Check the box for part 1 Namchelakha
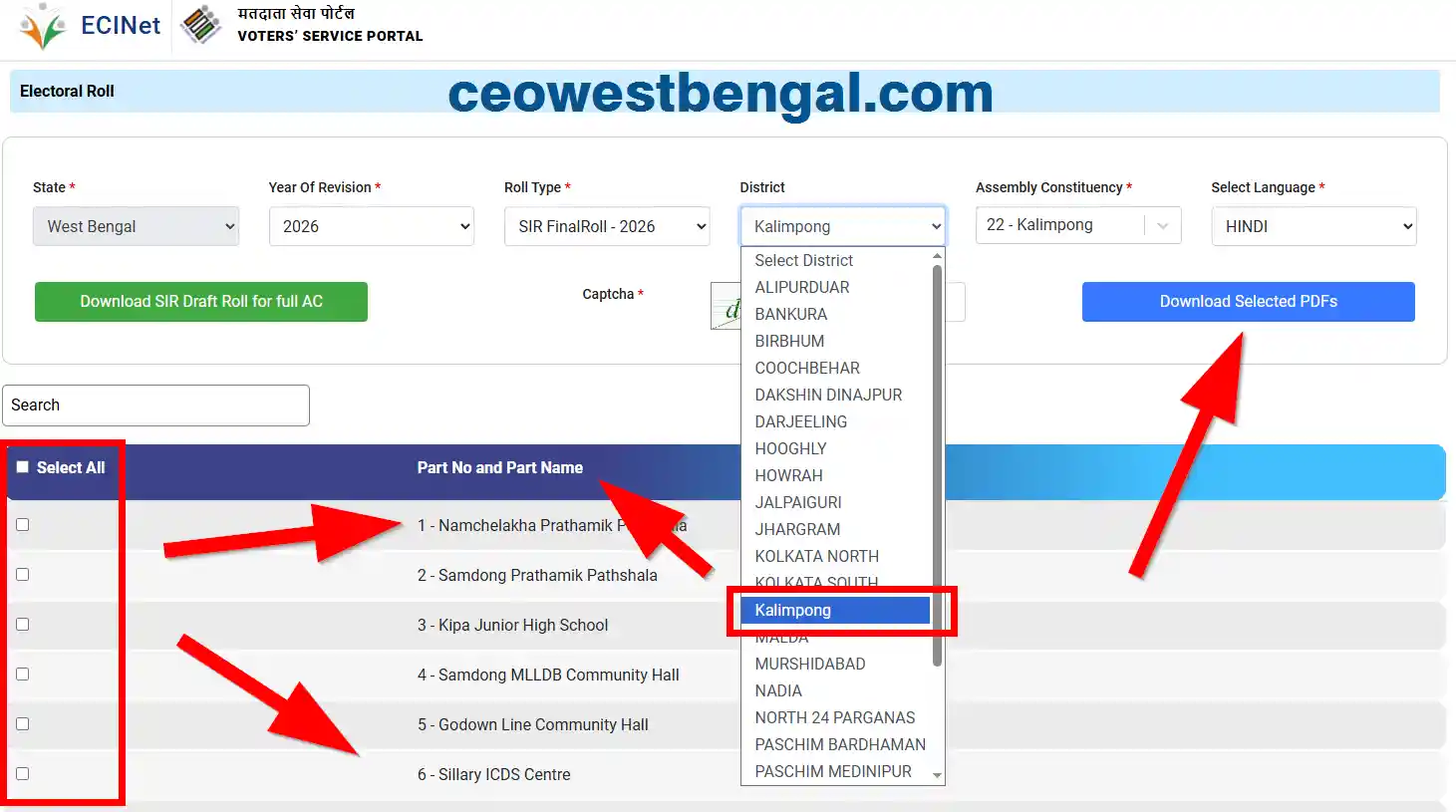The height and width of the screenshot is (812, 1456). coord(23,525)
